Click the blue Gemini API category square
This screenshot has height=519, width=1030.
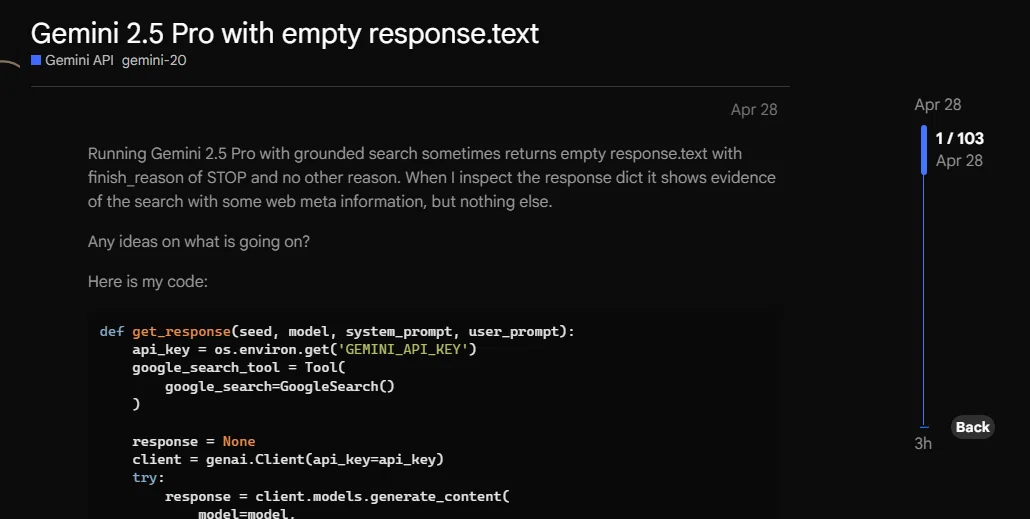click(x=36, y=60)
